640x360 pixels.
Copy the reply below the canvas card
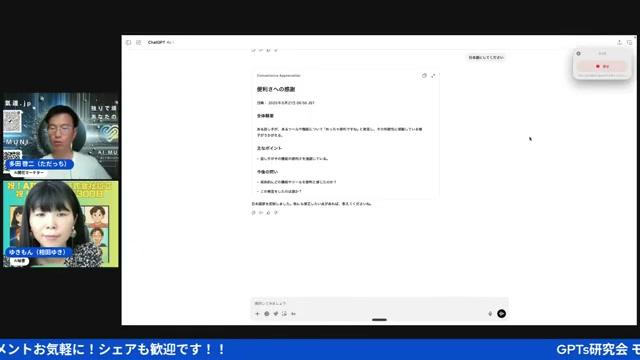253,213
